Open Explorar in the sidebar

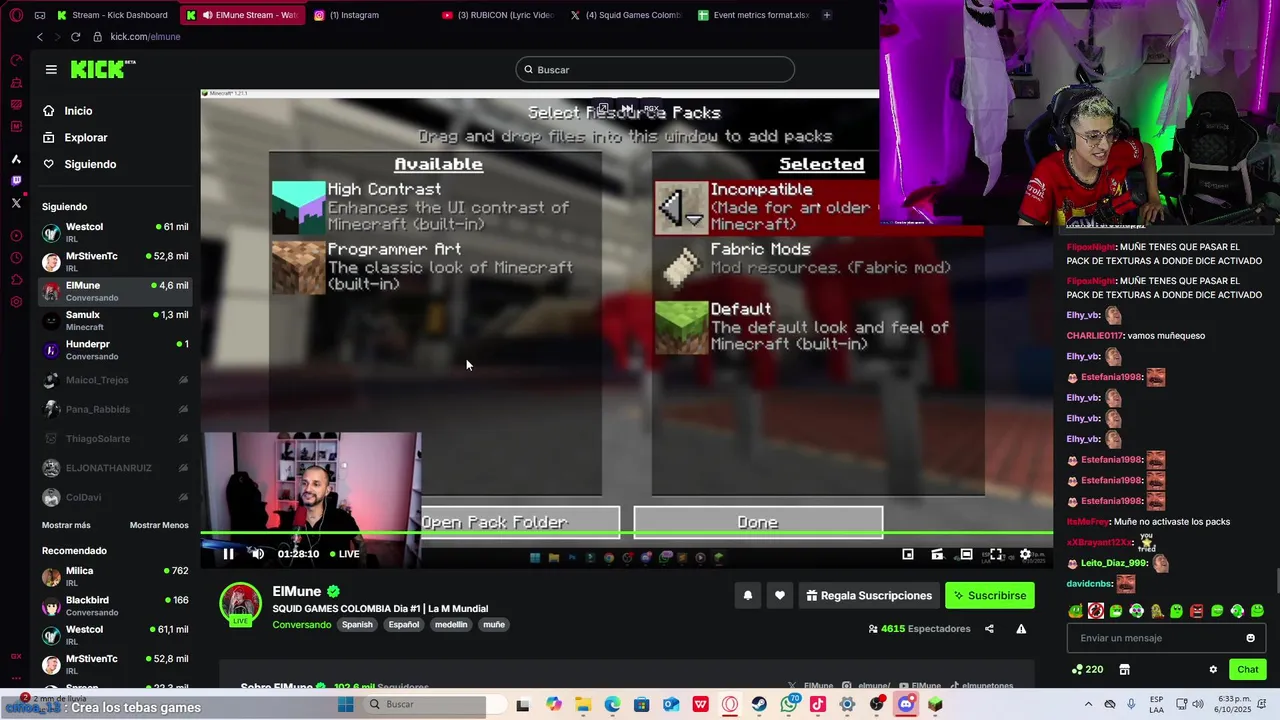(85, 137)
